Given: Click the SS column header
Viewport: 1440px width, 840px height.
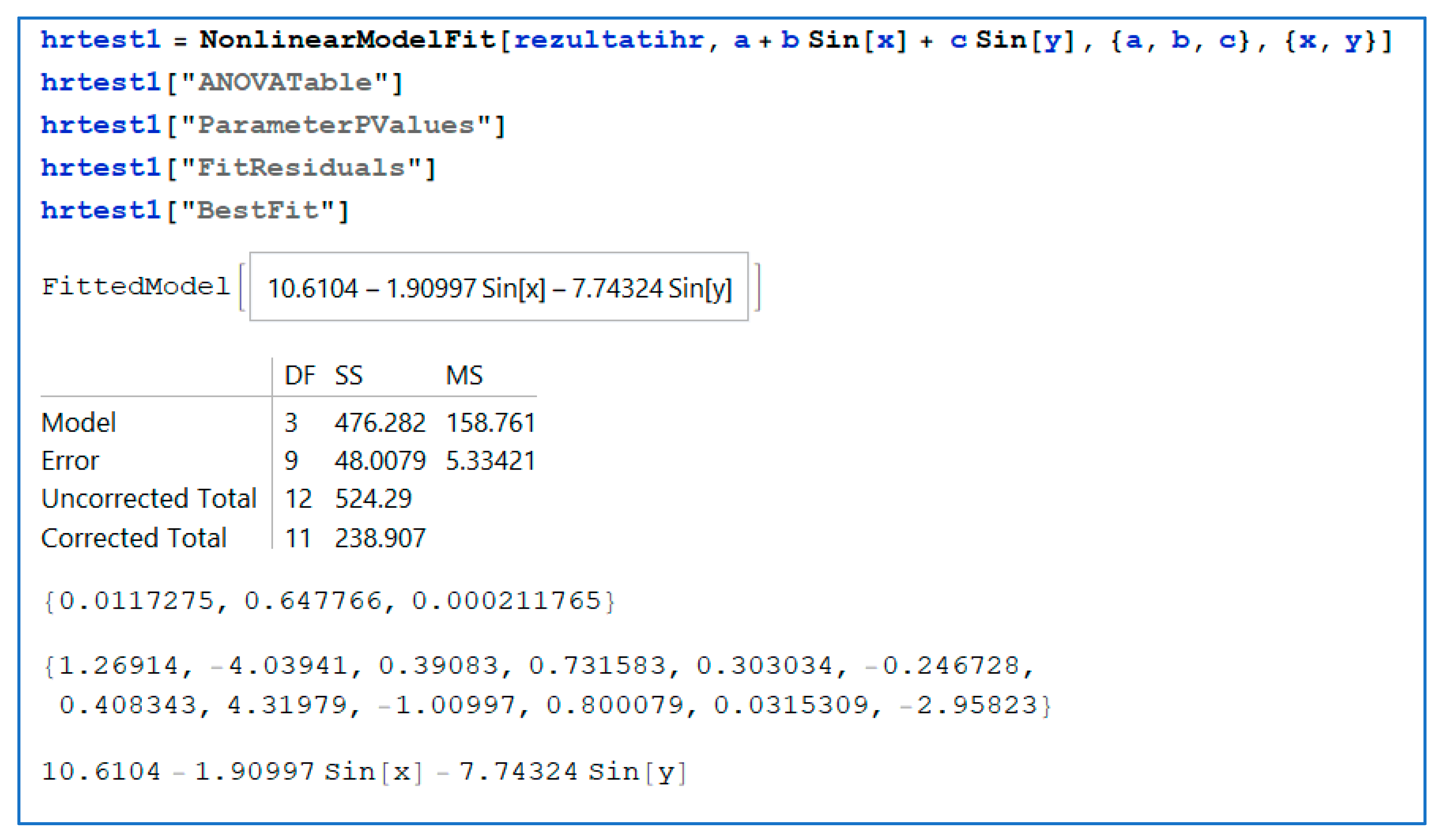Looking at the screenshot, I should click(349, 375).
